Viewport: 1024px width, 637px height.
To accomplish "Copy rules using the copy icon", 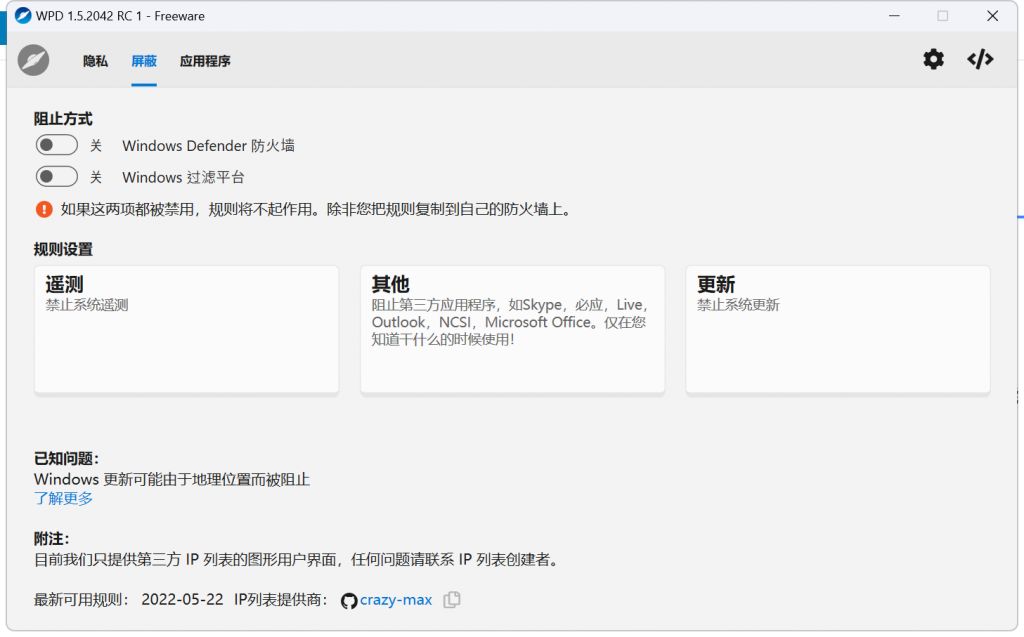I will [x=452, y=600].
